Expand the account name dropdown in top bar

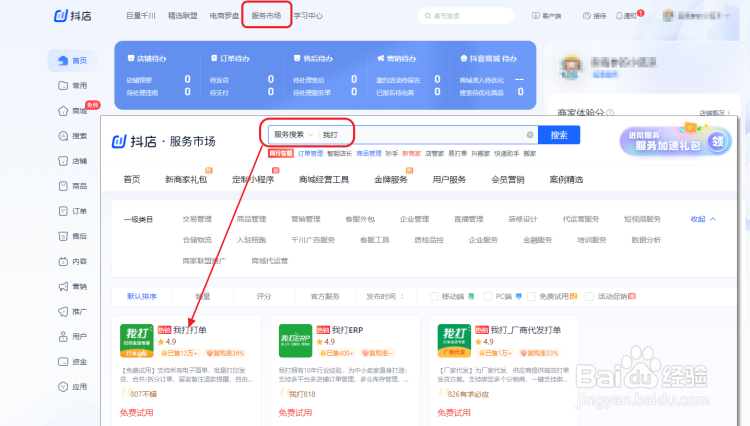(x=728, y=16)
